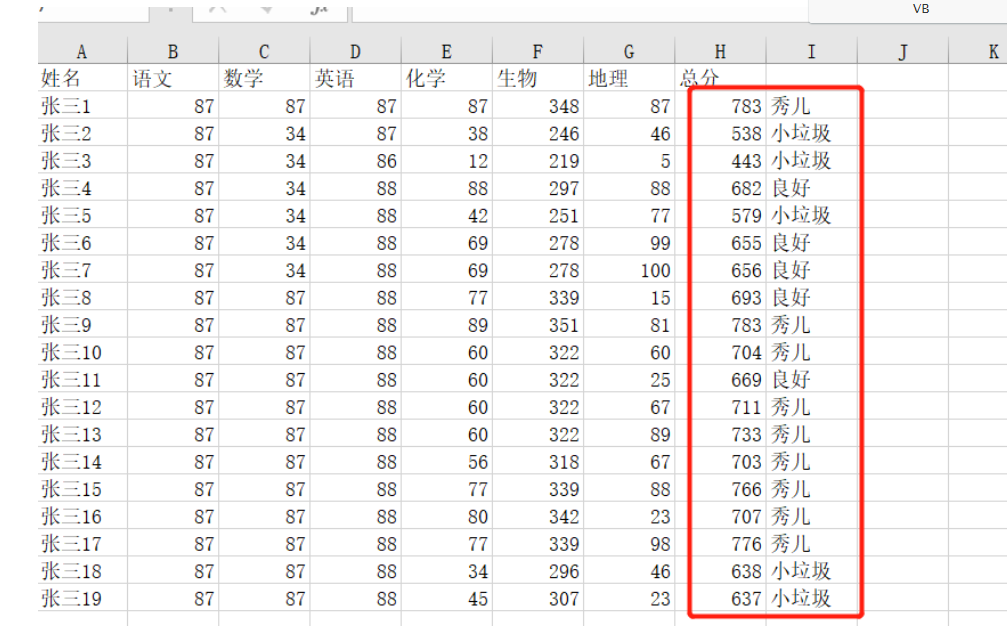Viewport: 1007px width, 626px height.
Task: Select the name cell 张三15
Action: pyautogui.click(x=83, y=489)
